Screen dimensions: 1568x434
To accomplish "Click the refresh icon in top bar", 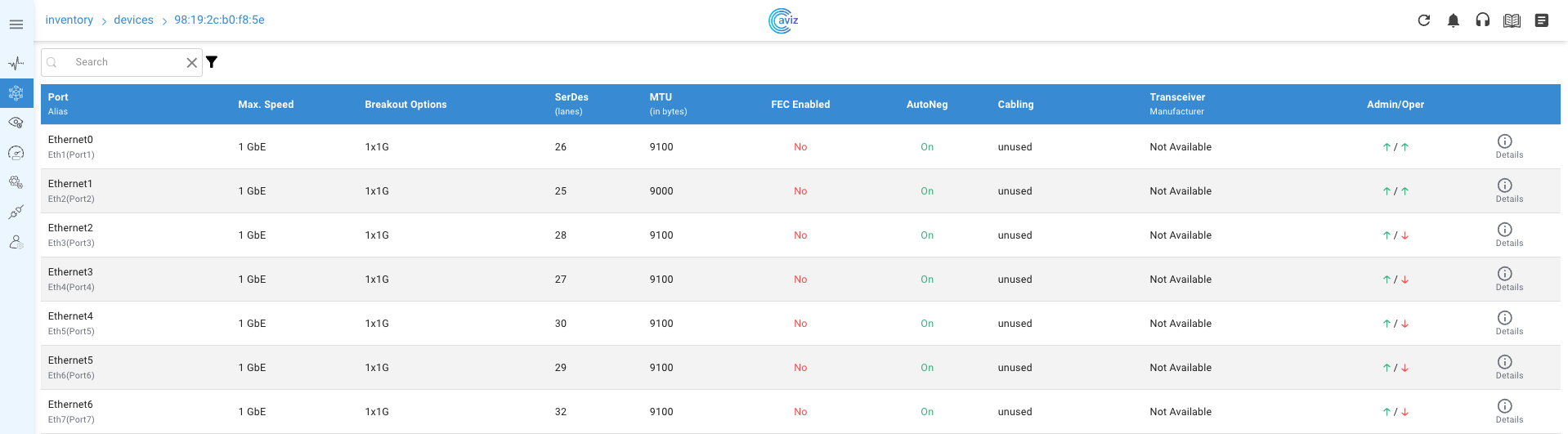I will click(1423, 20).
